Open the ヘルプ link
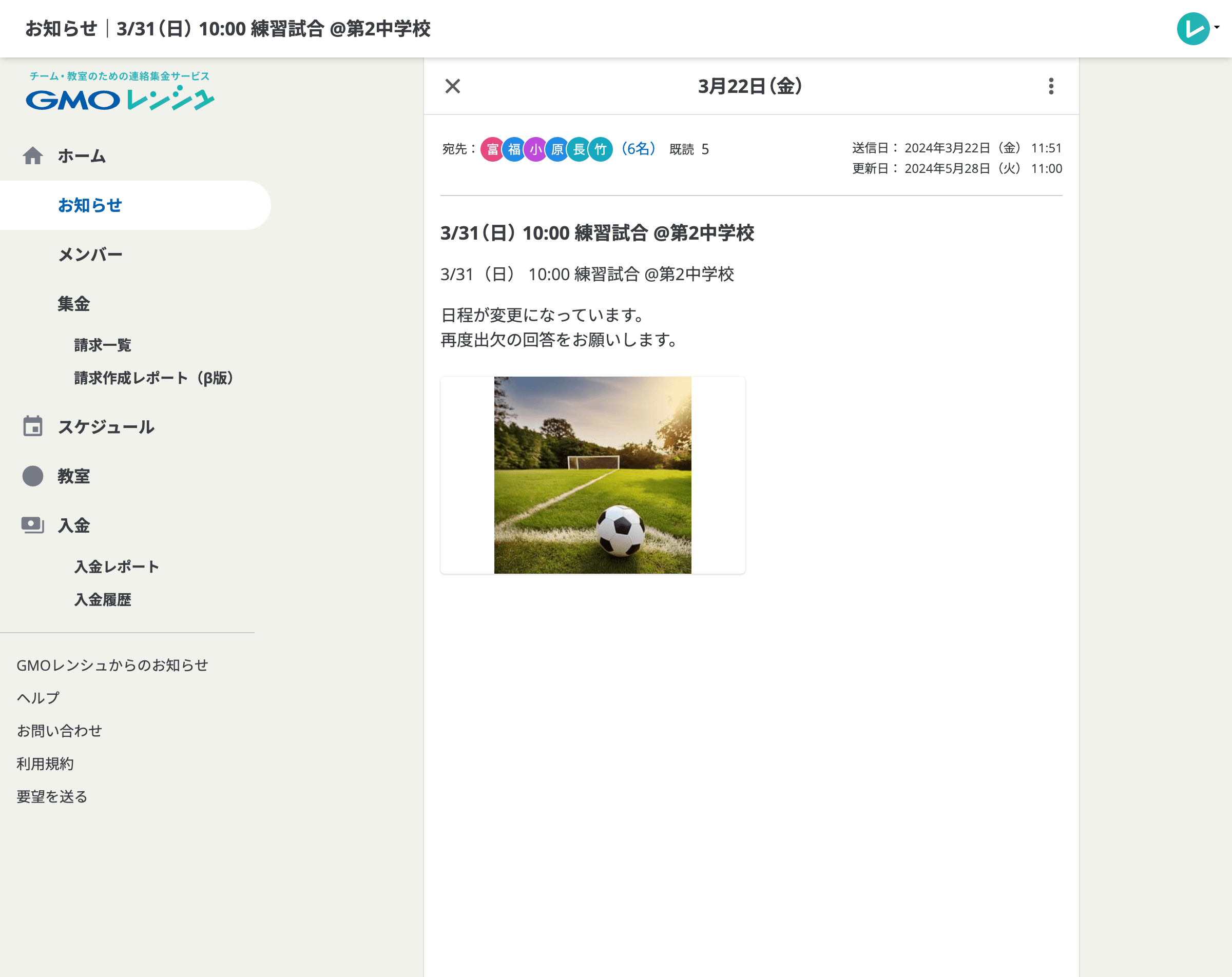1232x977 pixels. click(37, 697)
